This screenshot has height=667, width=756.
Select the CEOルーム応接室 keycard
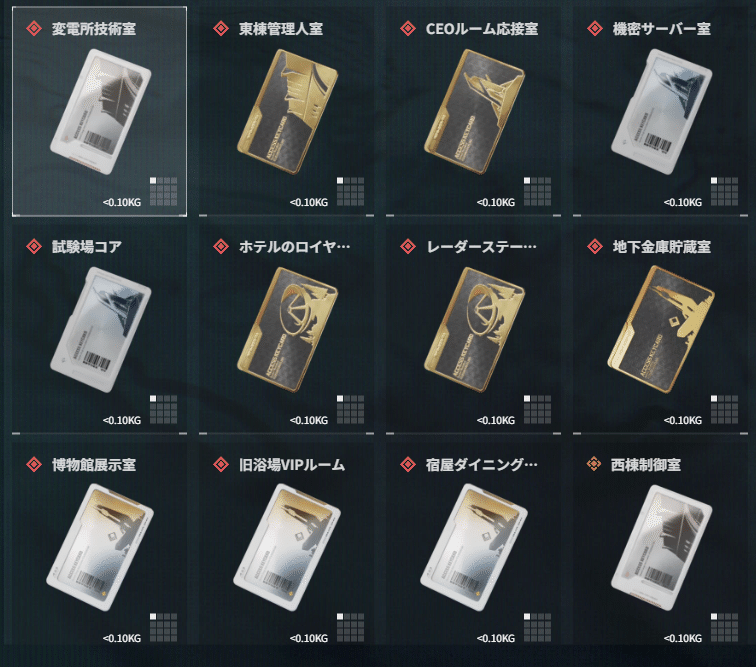[x=474, y=111]
